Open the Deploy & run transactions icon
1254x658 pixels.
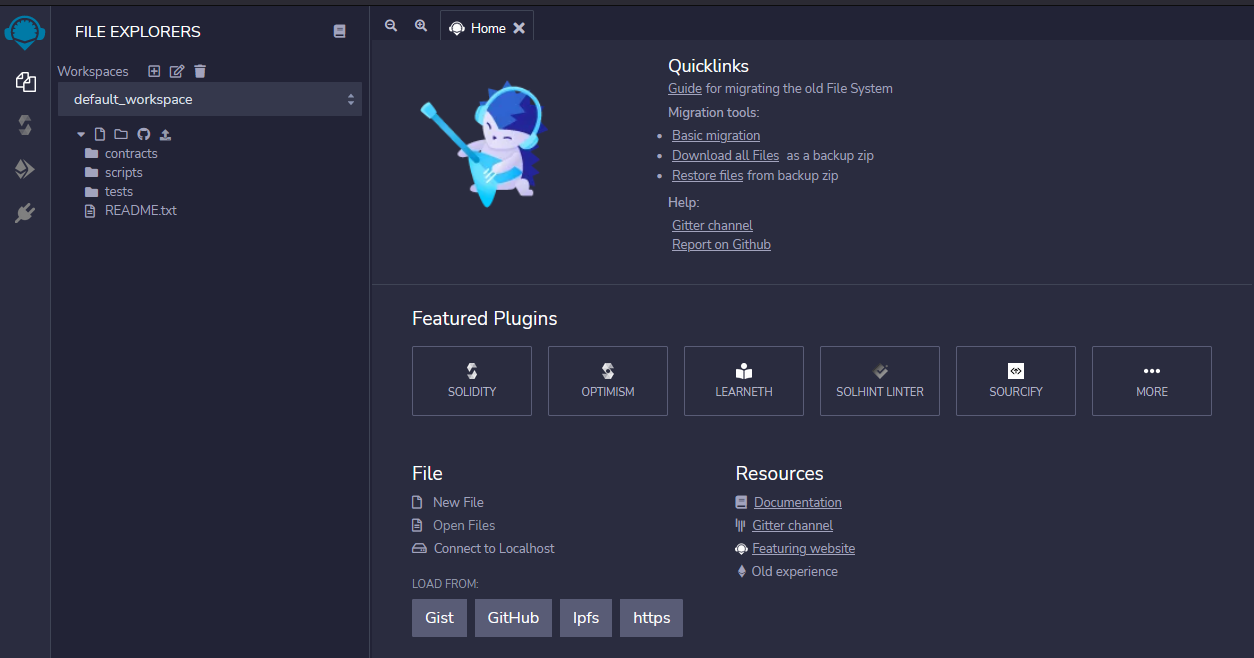coord(25,169)
